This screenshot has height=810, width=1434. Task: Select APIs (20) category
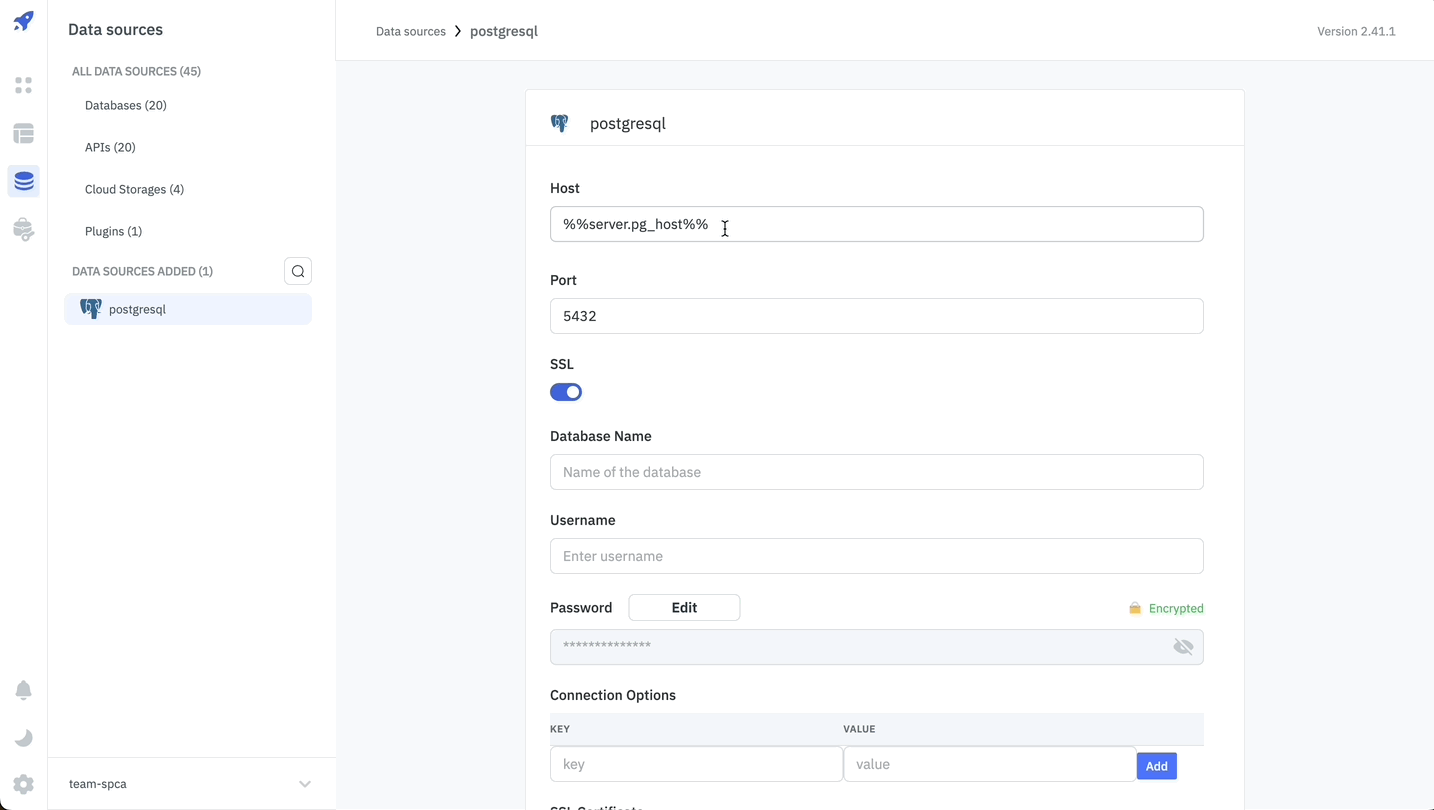tap(110, 147)
